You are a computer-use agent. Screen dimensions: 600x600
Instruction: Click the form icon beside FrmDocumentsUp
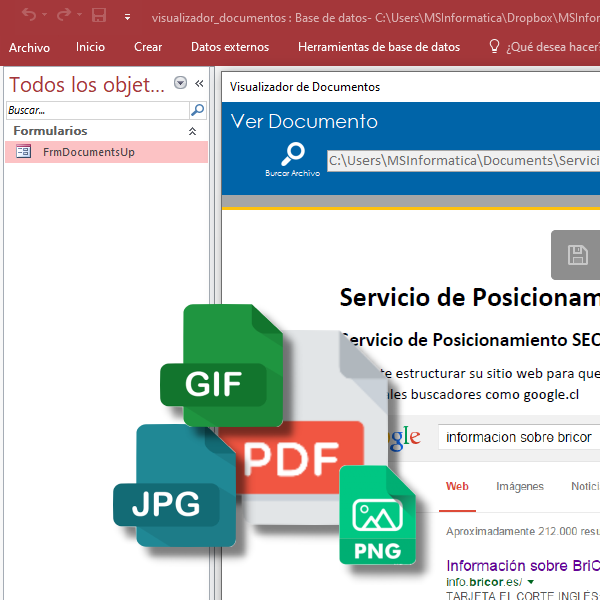tap(24, 151)
